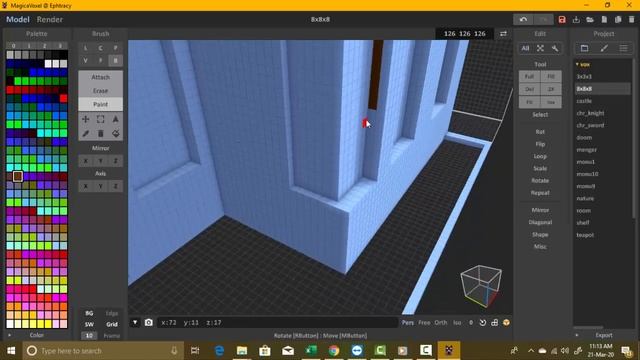
Task: Select the move cross tool in Brush panel
Action: 86,119
